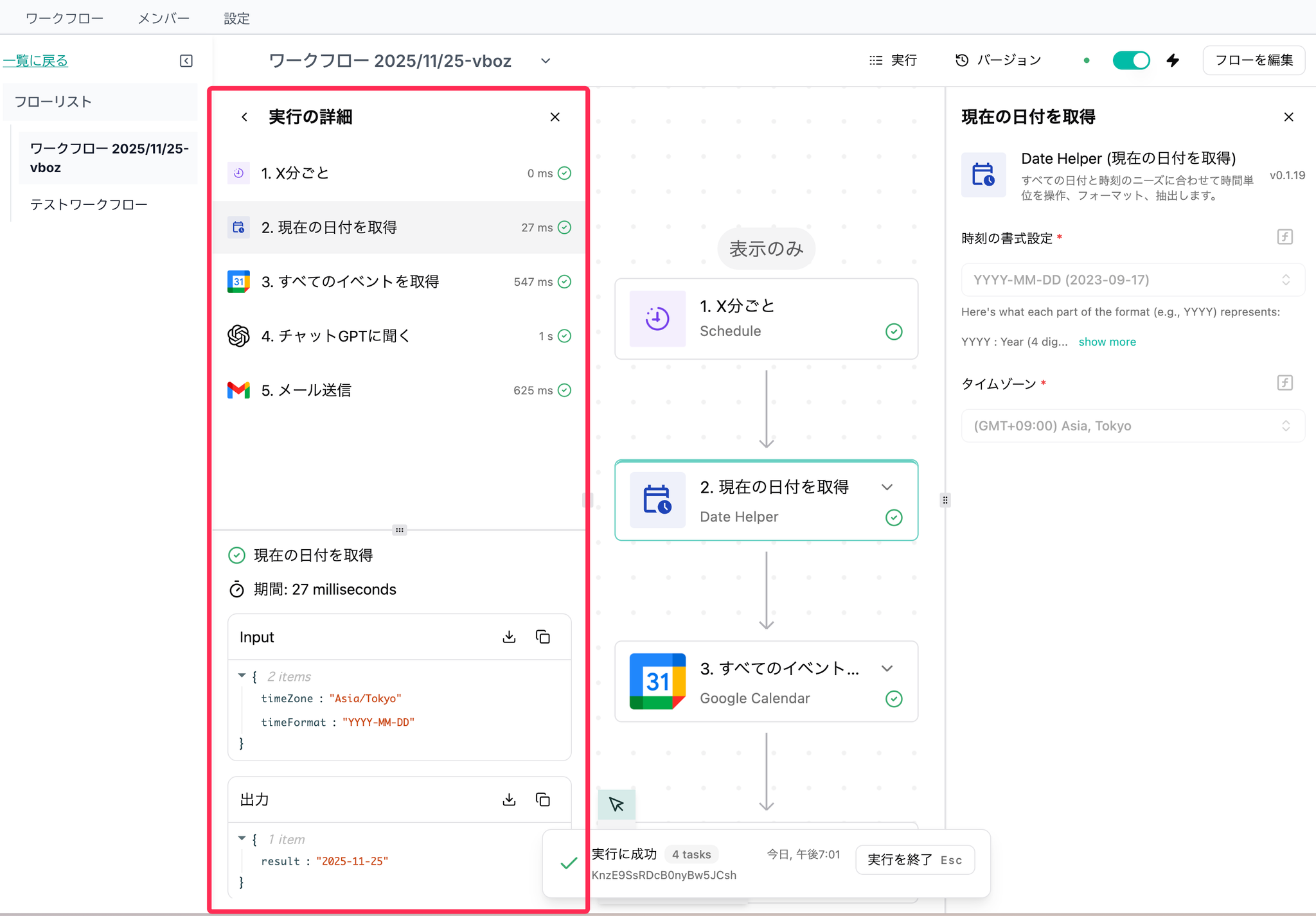The width and height of the screenshot is (1316, 916).
Task: Click the lightning bolt trigger icon
Action: 1173,60
